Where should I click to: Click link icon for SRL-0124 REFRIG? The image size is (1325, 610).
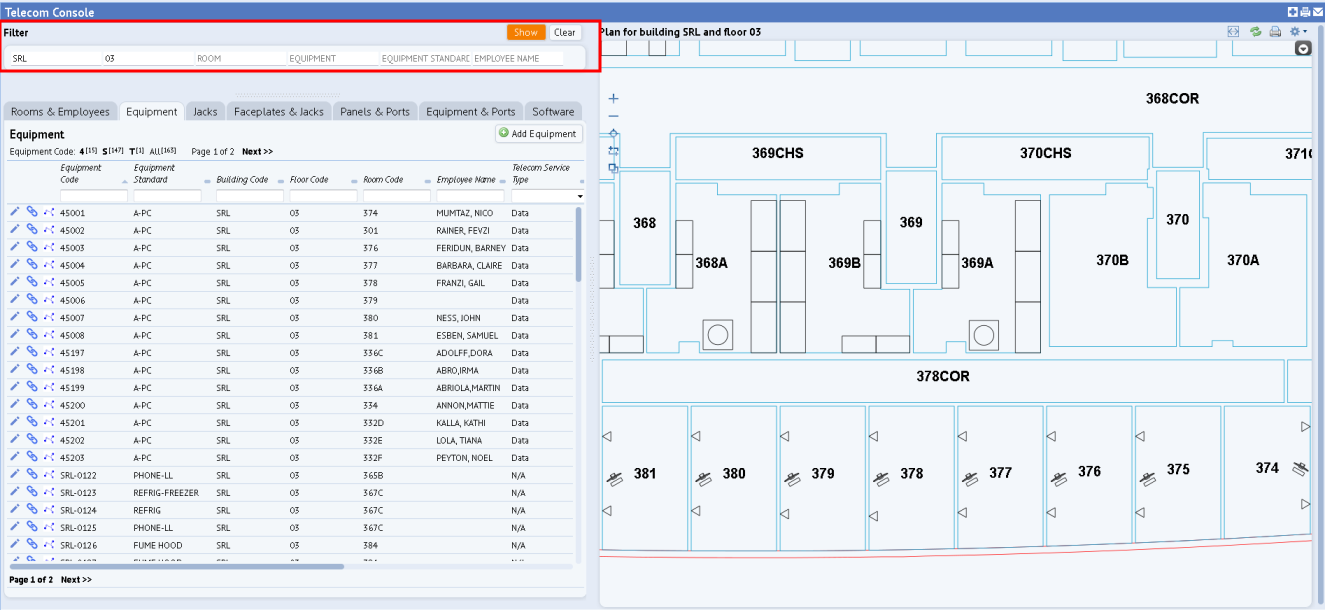click(x=32, y=509)
